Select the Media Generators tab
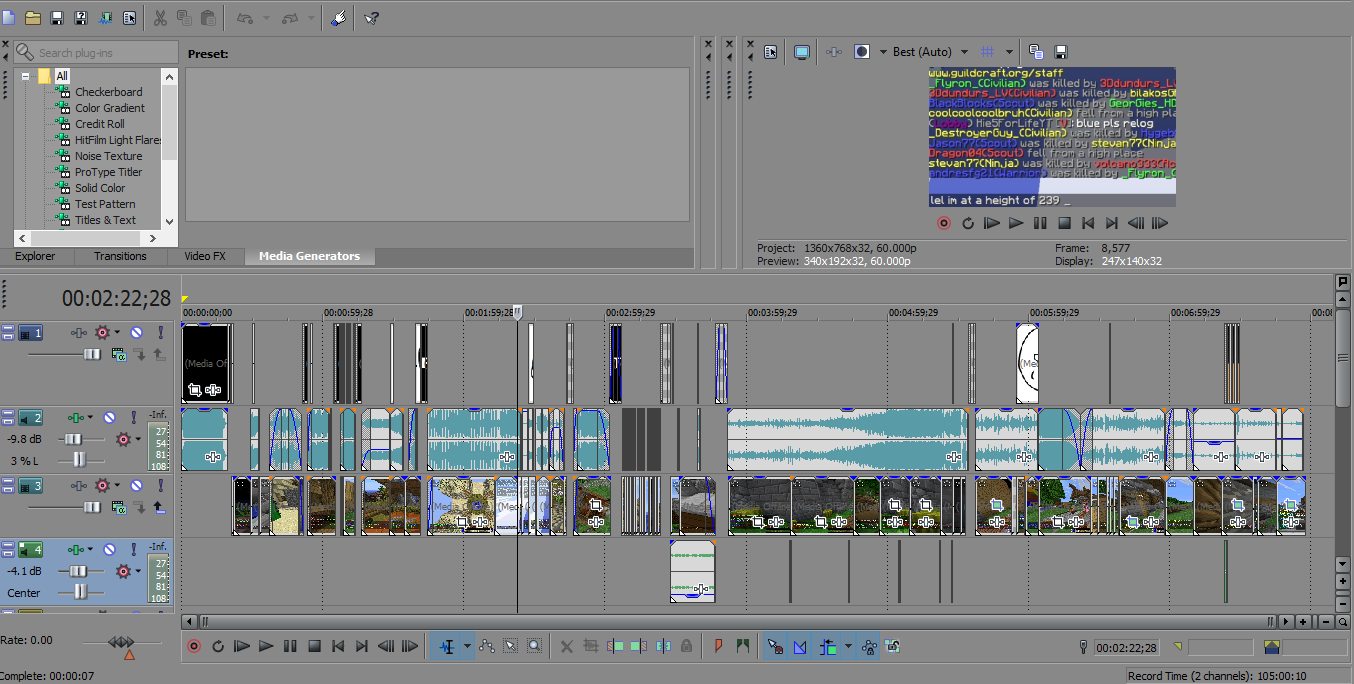The image size is (1354, 684). point(309,256)
